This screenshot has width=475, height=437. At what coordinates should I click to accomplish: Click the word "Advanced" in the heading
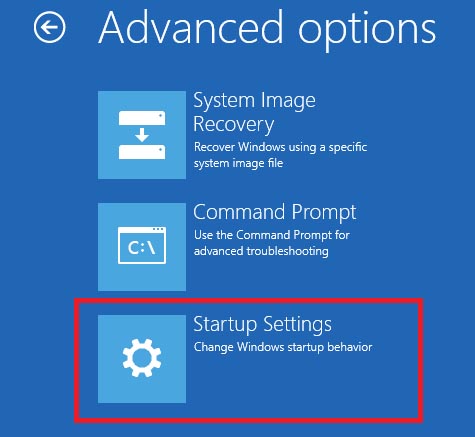(x=191, y=27)
